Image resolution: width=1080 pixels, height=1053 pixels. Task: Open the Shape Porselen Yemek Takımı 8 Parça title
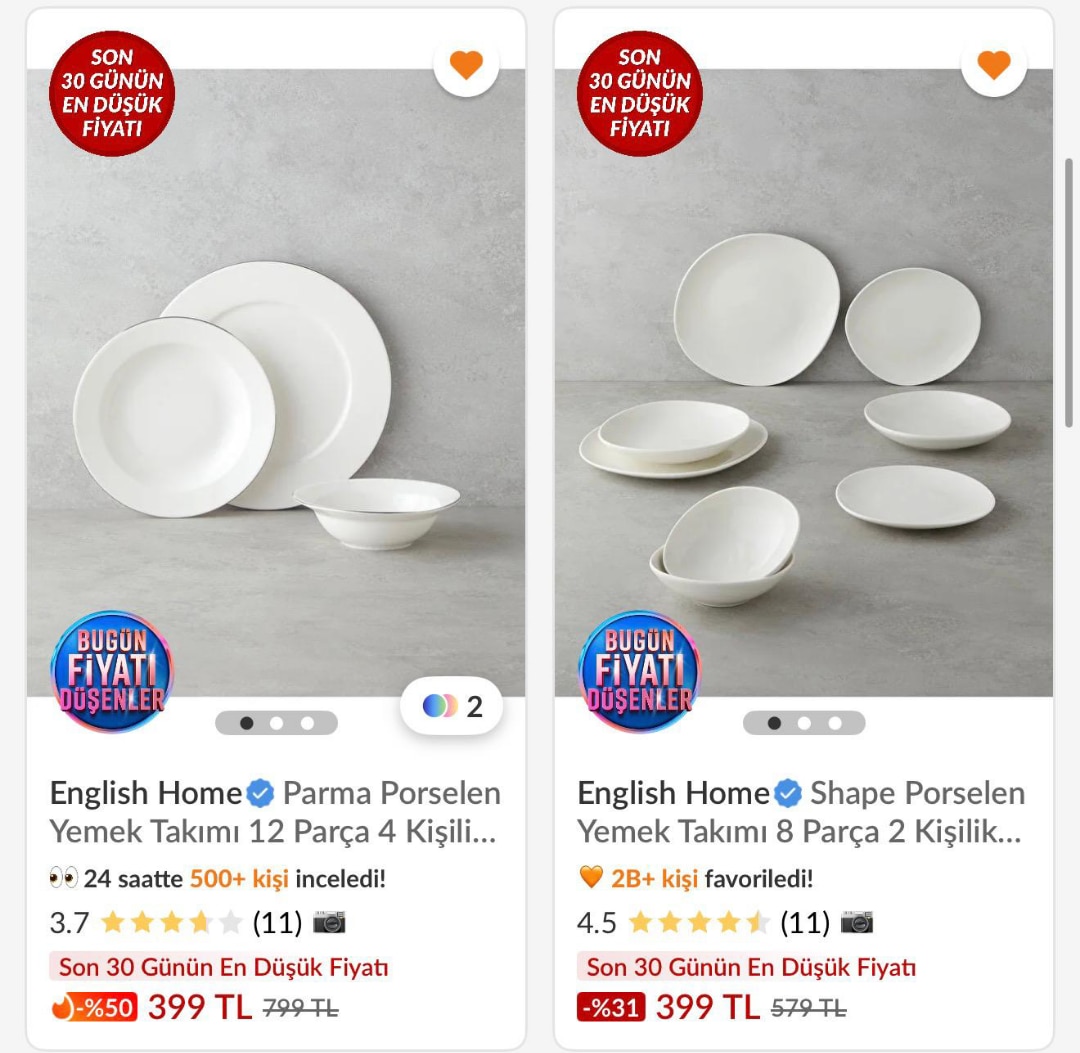(x=801, y=812)
